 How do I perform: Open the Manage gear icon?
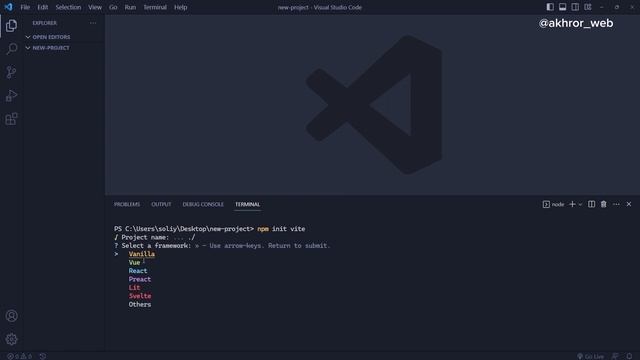(11, 339)
